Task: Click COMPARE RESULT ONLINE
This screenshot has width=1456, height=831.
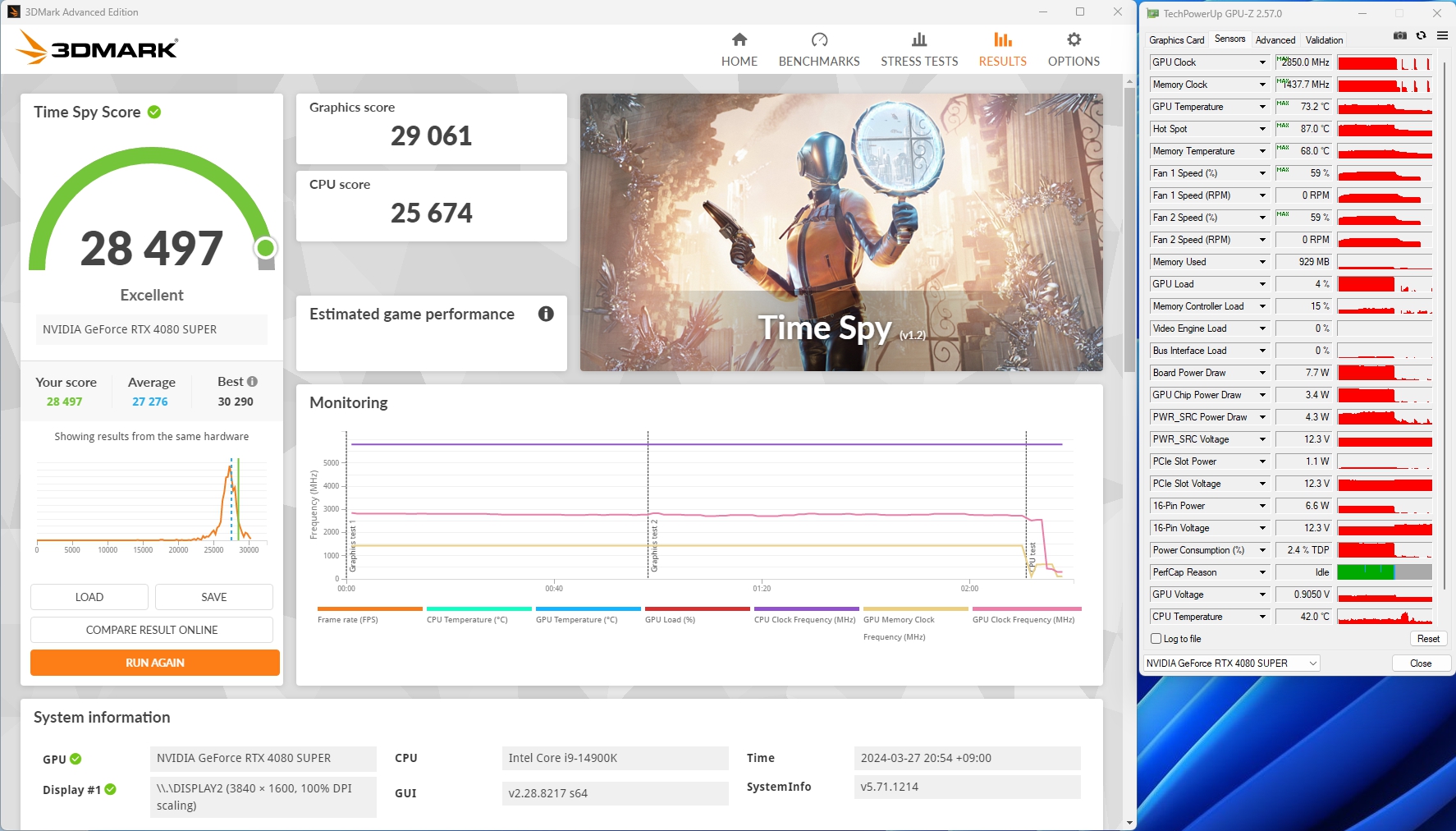Action: [152, 630]
